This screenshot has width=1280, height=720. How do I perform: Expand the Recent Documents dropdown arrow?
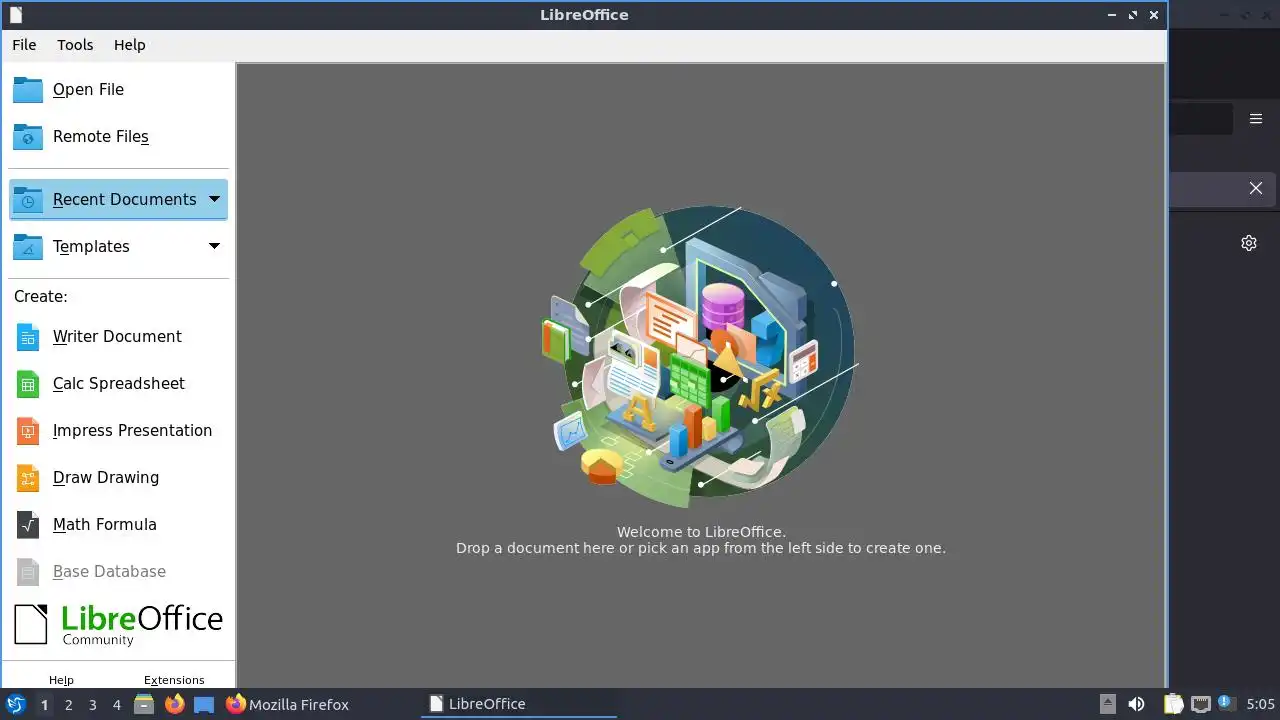point(214,199)
